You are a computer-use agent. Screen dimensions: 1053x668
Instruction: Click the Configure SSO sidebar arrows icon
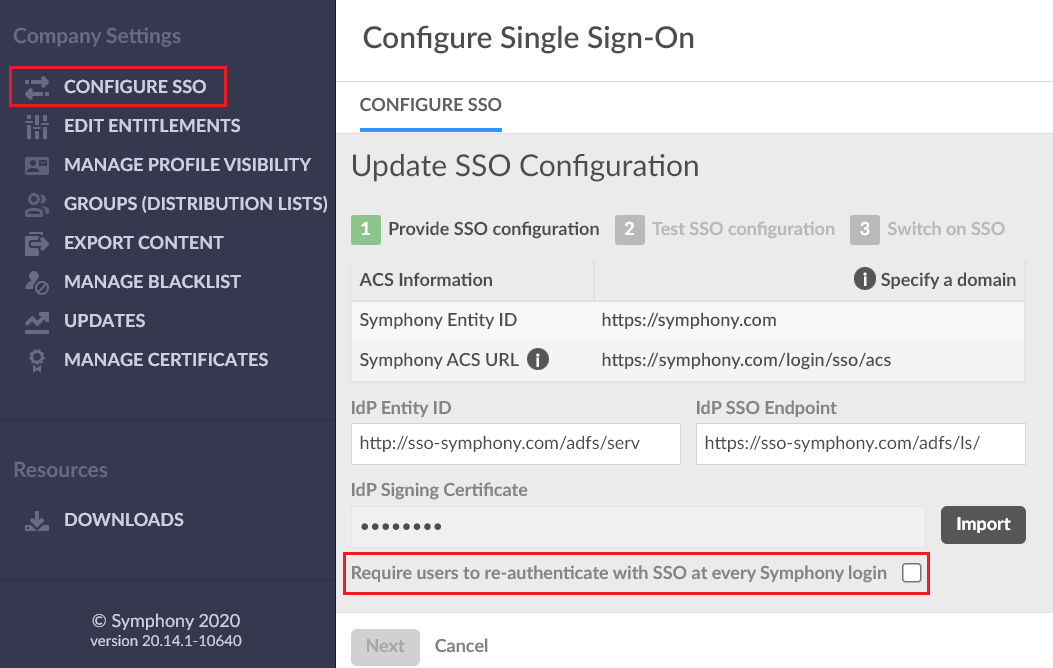(x=37, y=87)
